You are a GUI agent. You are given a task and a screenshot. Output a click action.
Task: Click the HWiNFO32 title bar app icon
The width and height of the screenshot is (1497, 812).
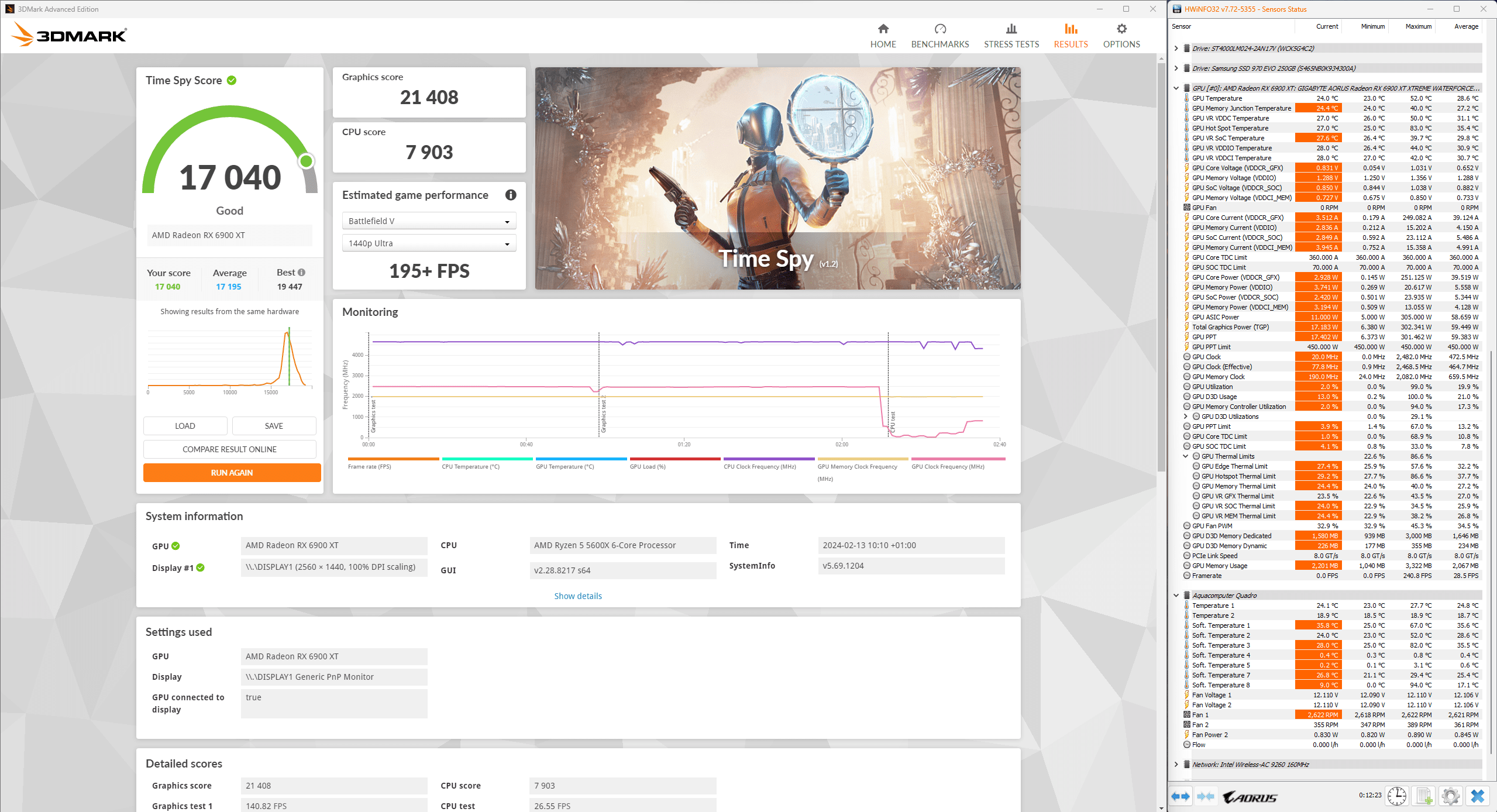(x=1177, y=9)
